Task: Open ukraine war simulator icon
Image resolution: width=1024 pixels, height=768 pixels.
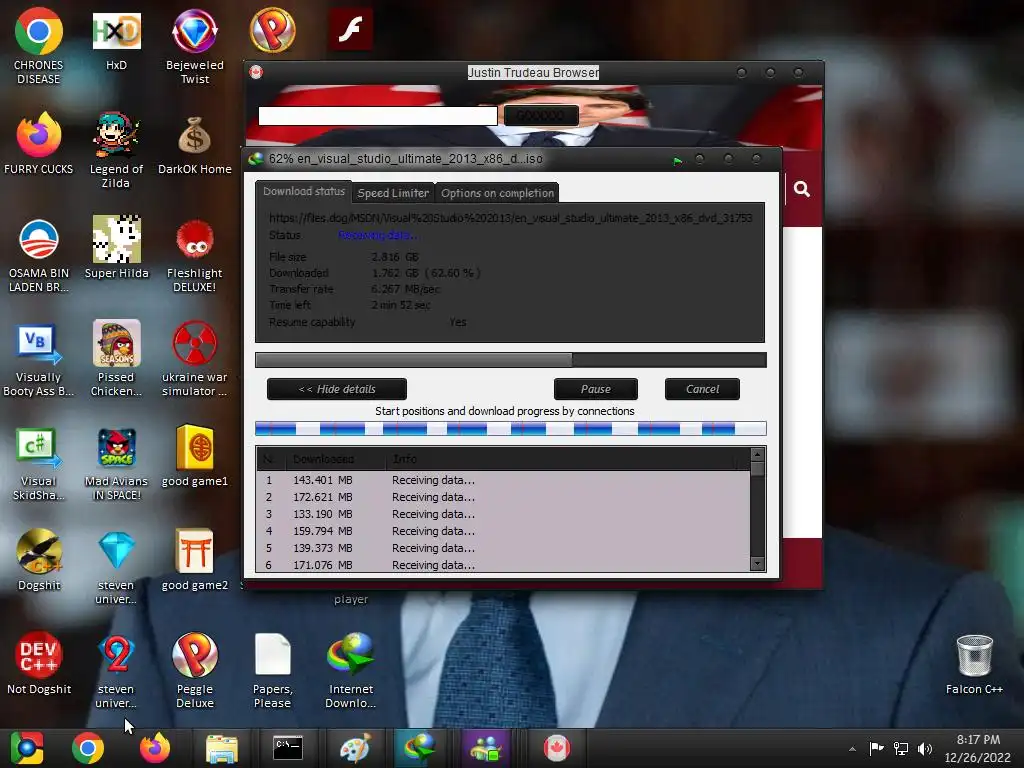Action: pyautogui.click(x=195, y=359)
